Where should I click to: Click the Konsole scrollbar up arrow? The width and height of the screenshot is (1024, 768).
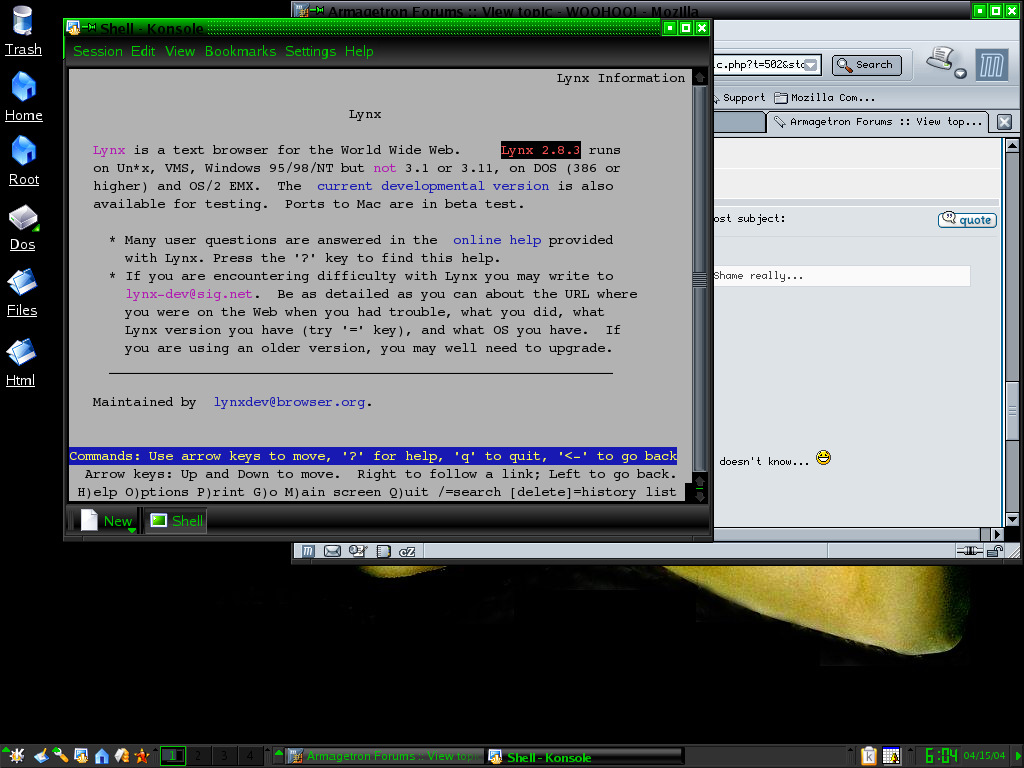699,78
